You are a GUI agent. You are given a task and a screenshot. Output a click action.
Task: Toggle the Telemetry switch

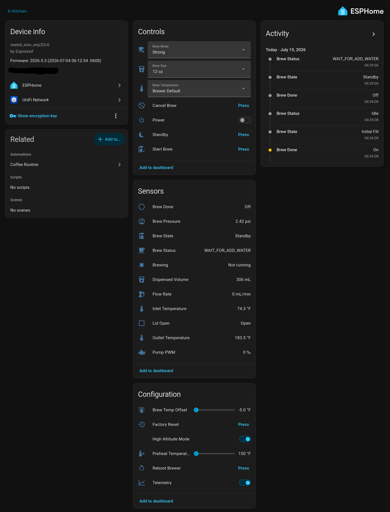pyautogui.click(x=245, y=483)
